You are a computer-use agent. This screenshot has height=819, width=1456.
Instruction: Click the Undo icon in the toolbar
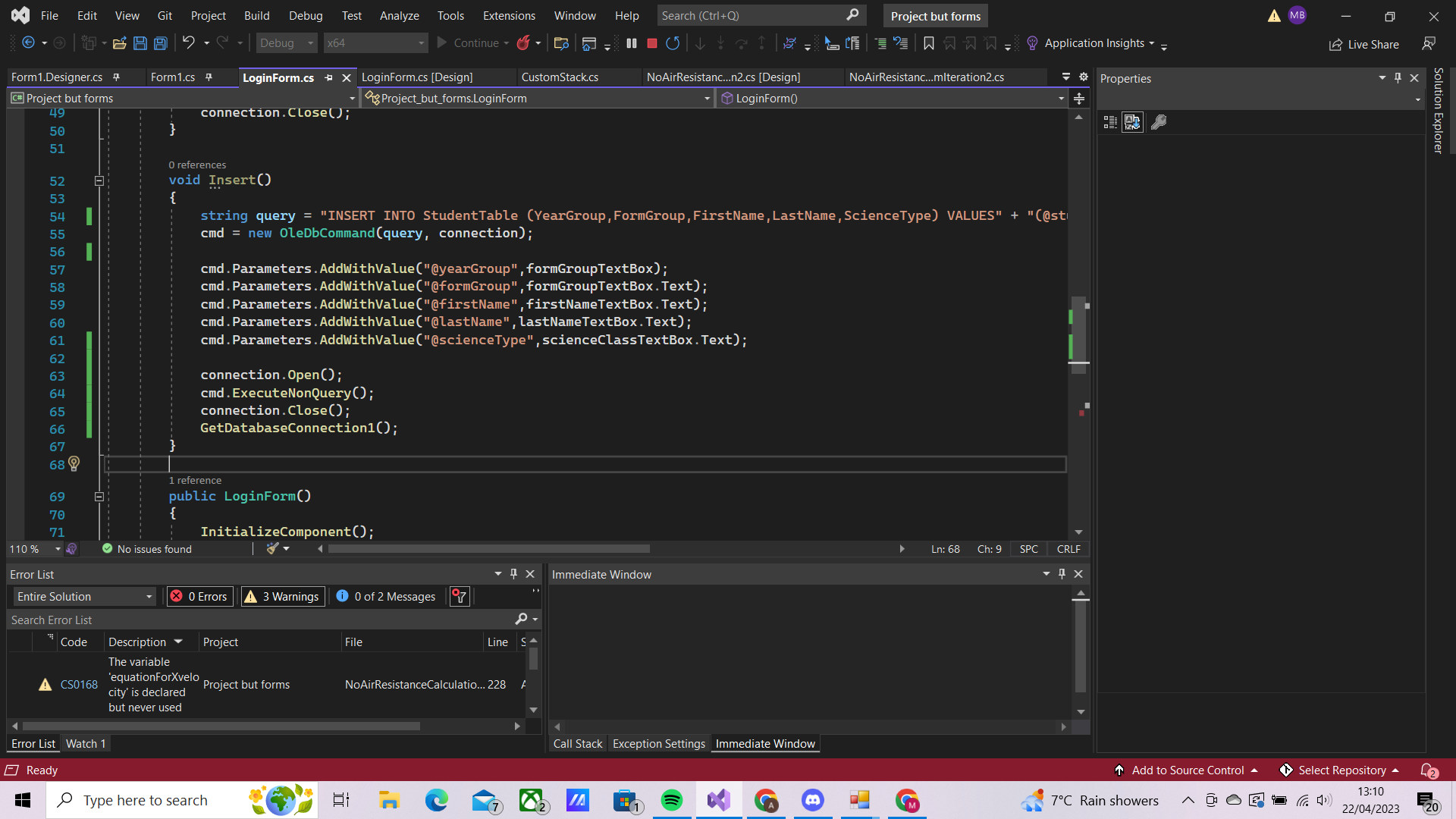point(190,43)
